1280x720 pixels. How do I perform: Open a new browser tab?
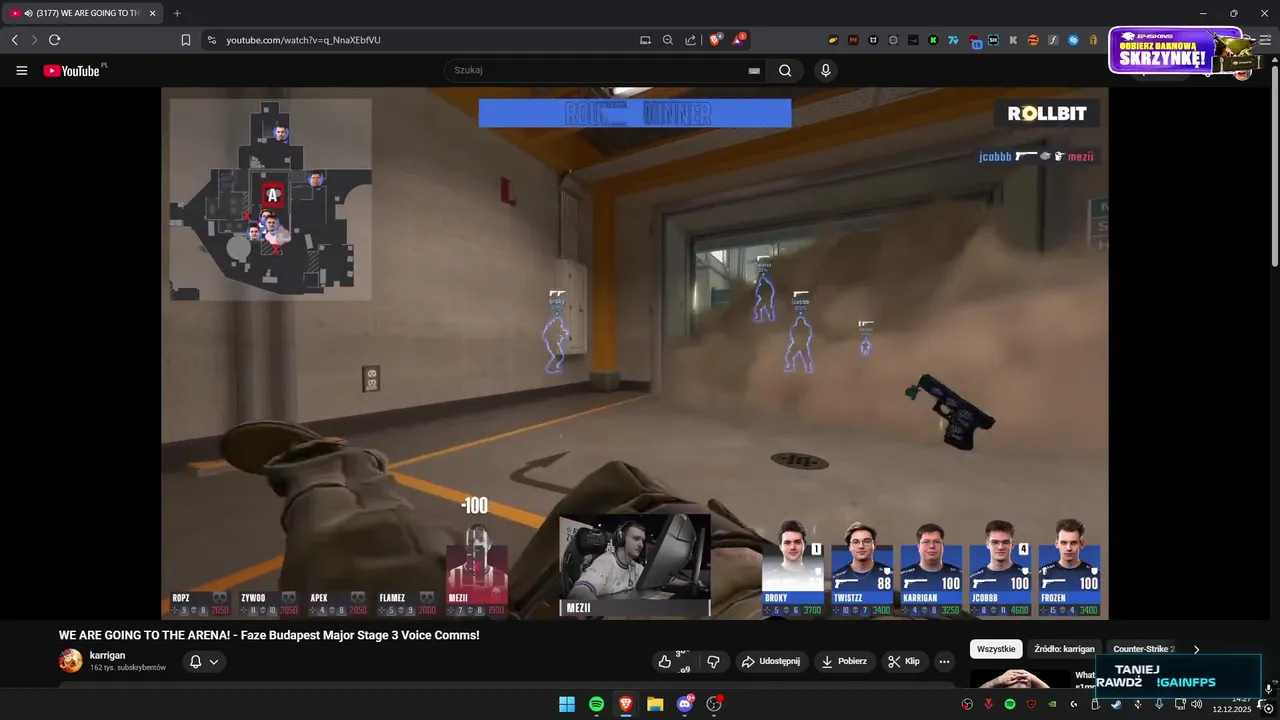pyautogui.click(x=177, y=13)
